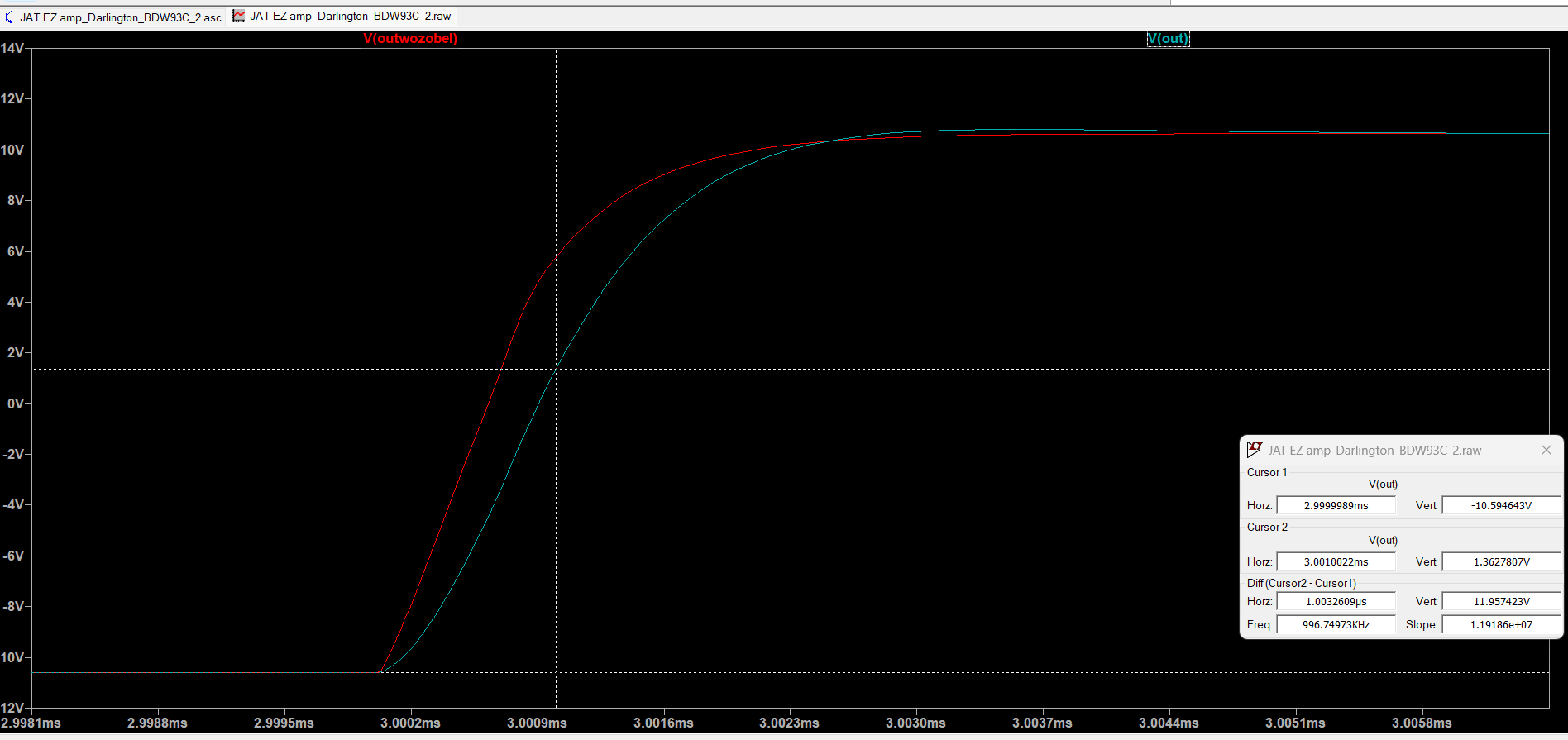Click the Cursor 2 Vert field
The height and width of the screenshot is (740, 1568).
point(1501,561)
